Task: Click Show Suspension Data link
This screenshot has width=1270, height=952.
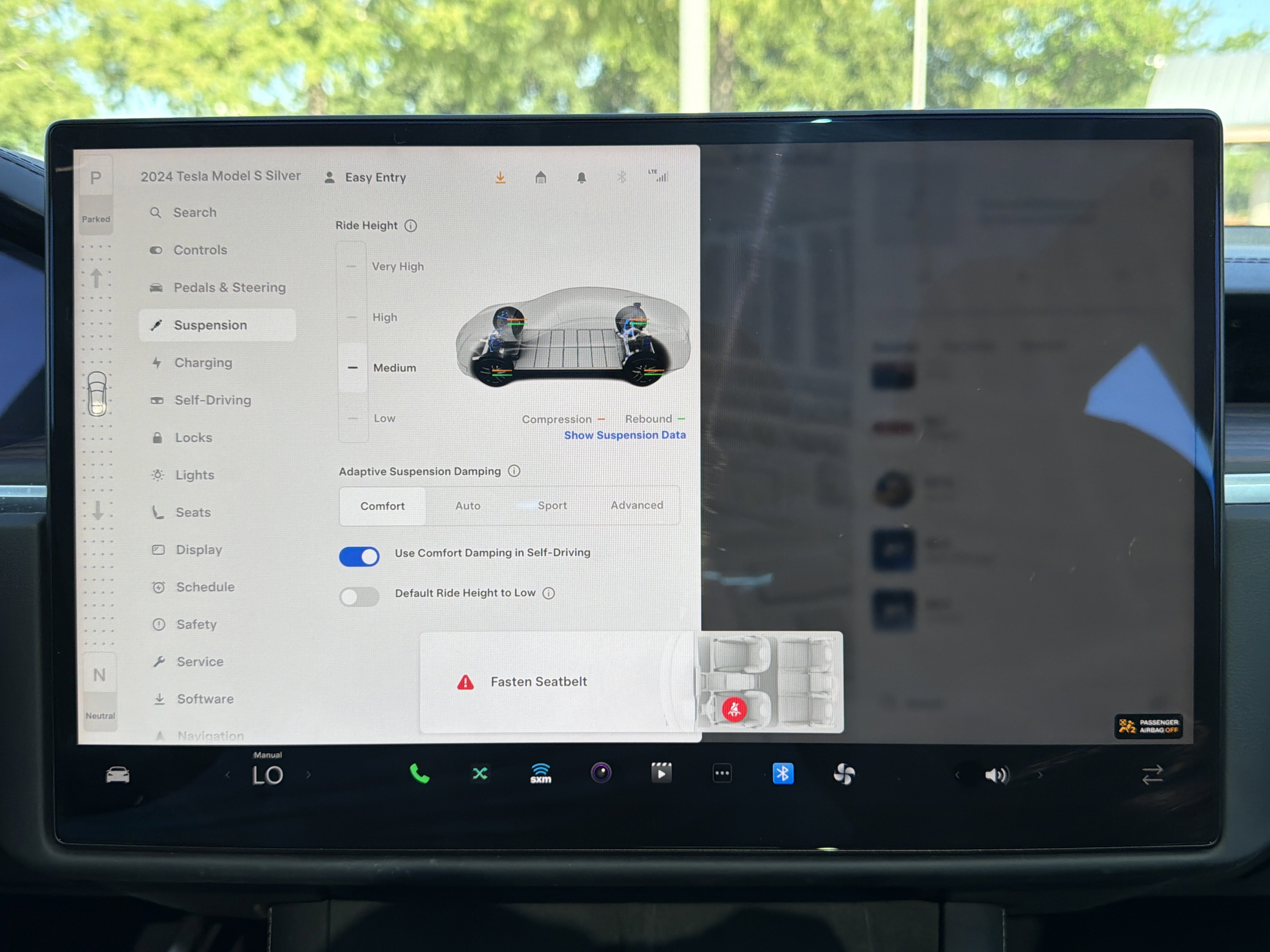Action: click(x=625, y=435)
